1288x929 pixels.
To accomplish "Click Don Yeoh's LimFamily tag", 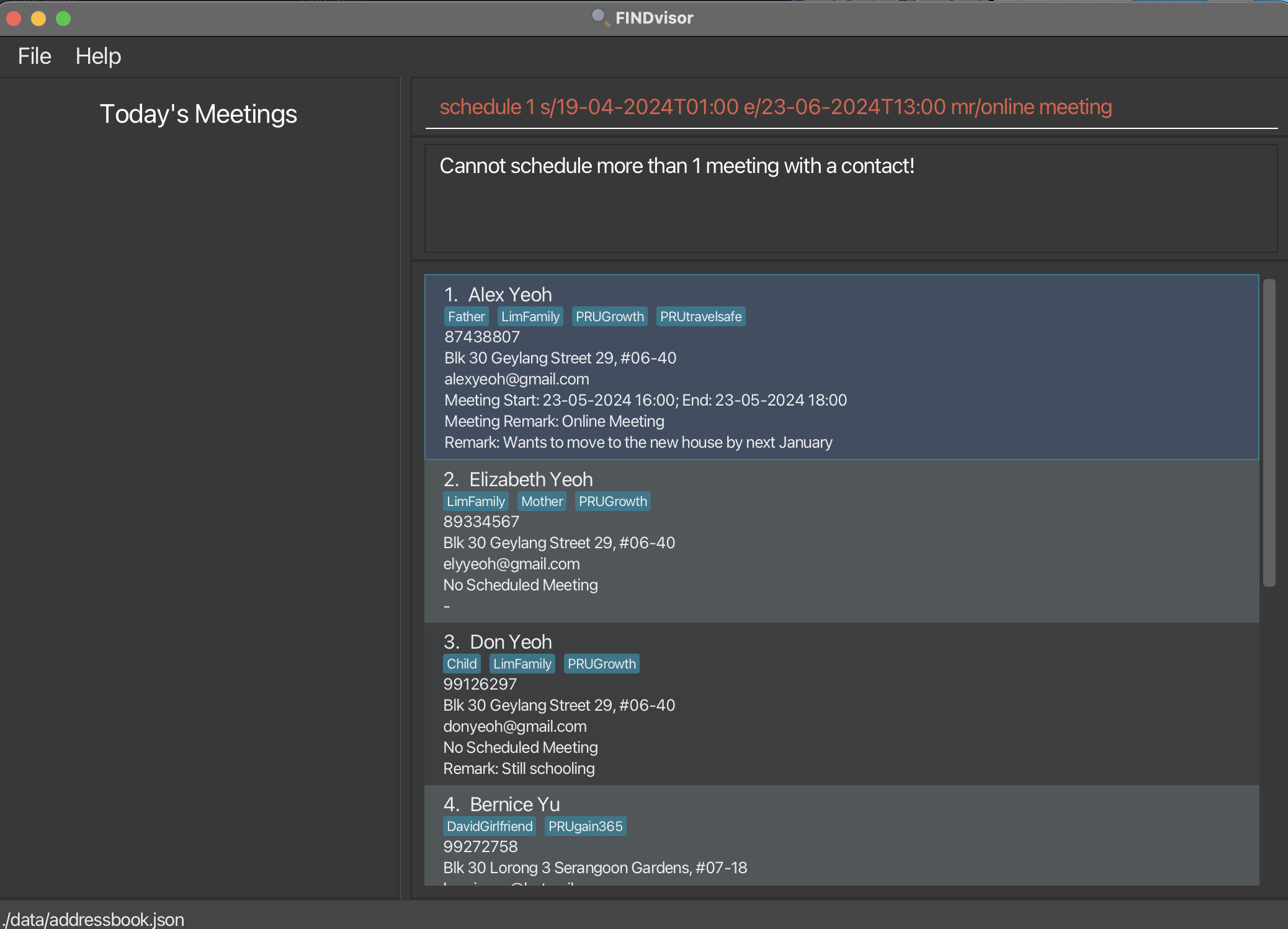I will [522, 664].
